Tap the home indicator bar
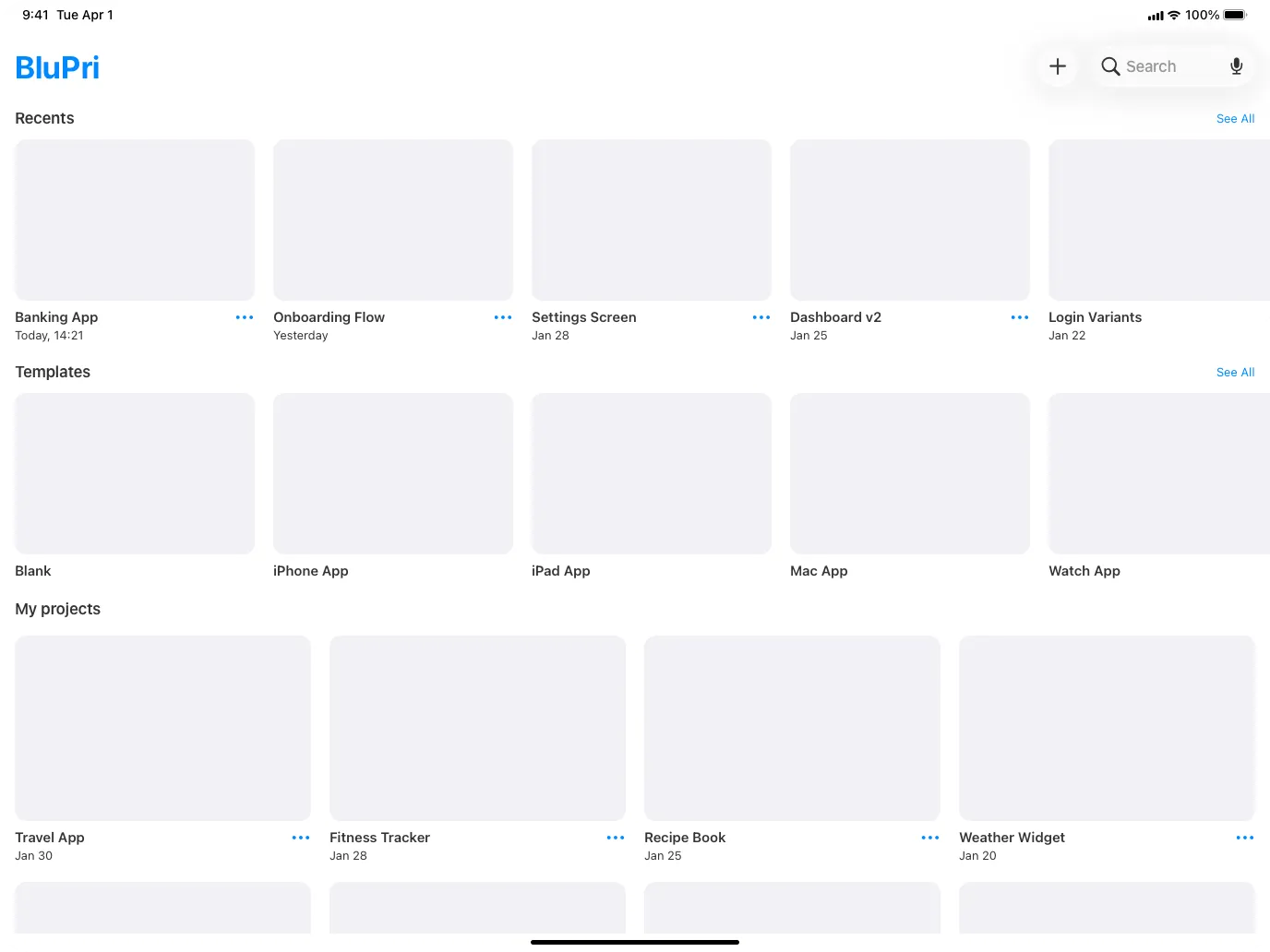1270x952 pixels. 635,942
